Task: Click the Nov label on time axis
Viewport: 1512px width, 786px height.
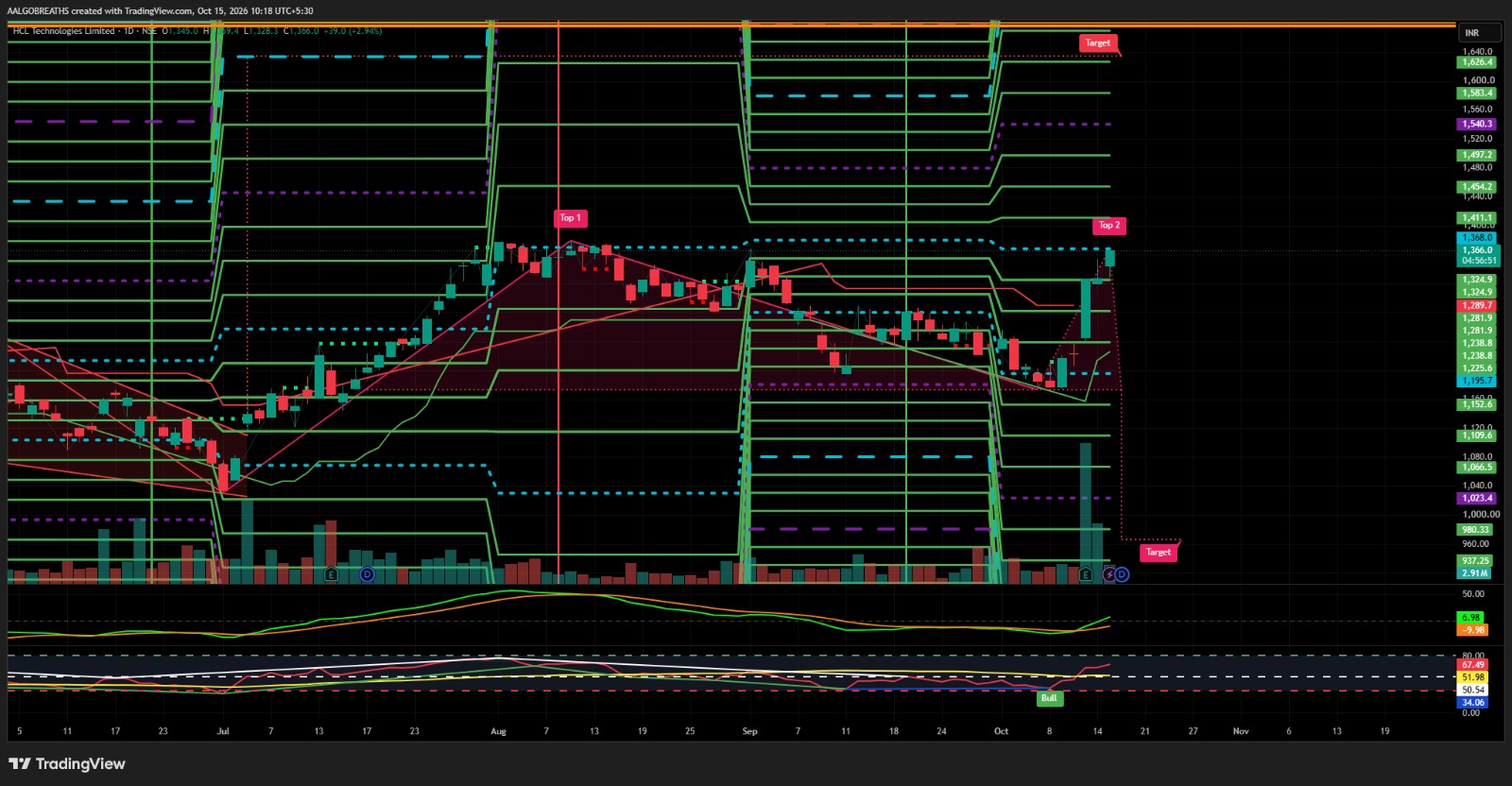Action: tap(1241, 731)
